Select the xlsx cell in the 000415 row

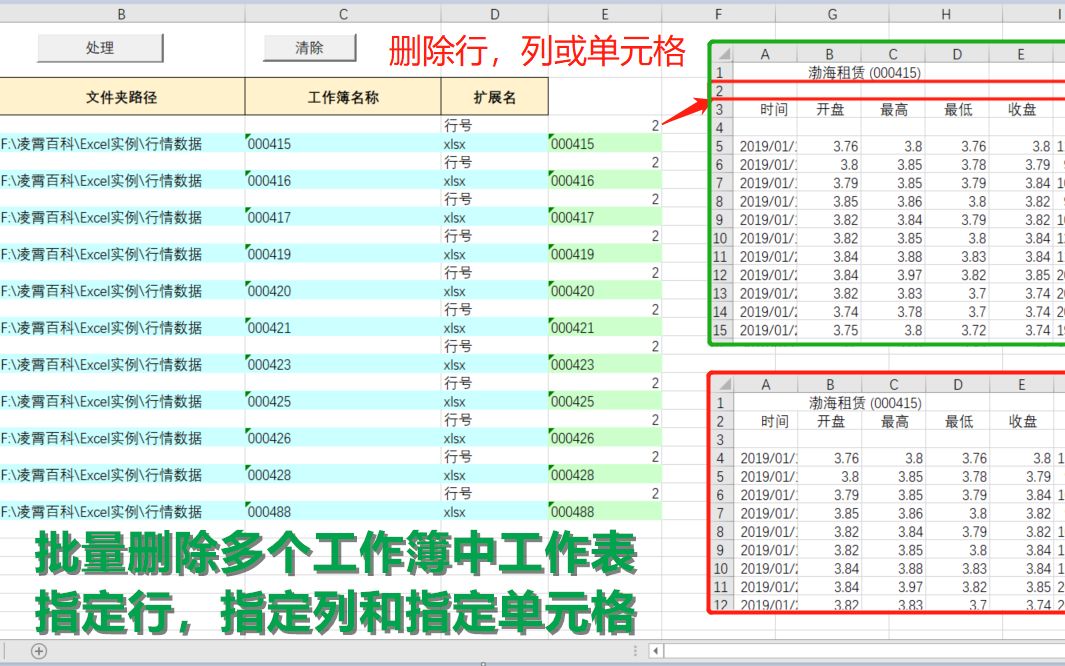[494, 143]
